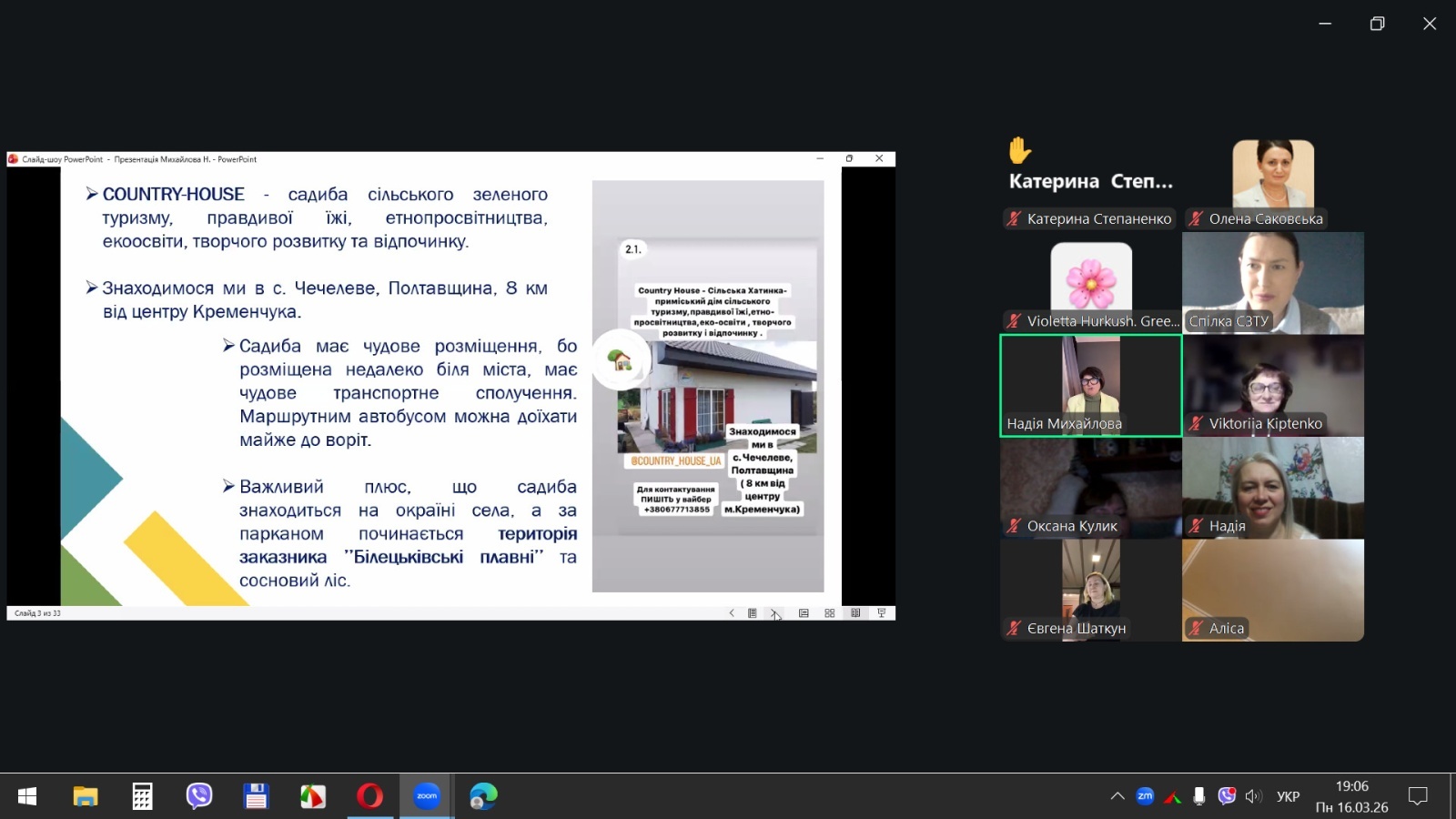Click Катерина Степаненко raised hand icon
1456x819 pixels.
[x=1019, y=150]
